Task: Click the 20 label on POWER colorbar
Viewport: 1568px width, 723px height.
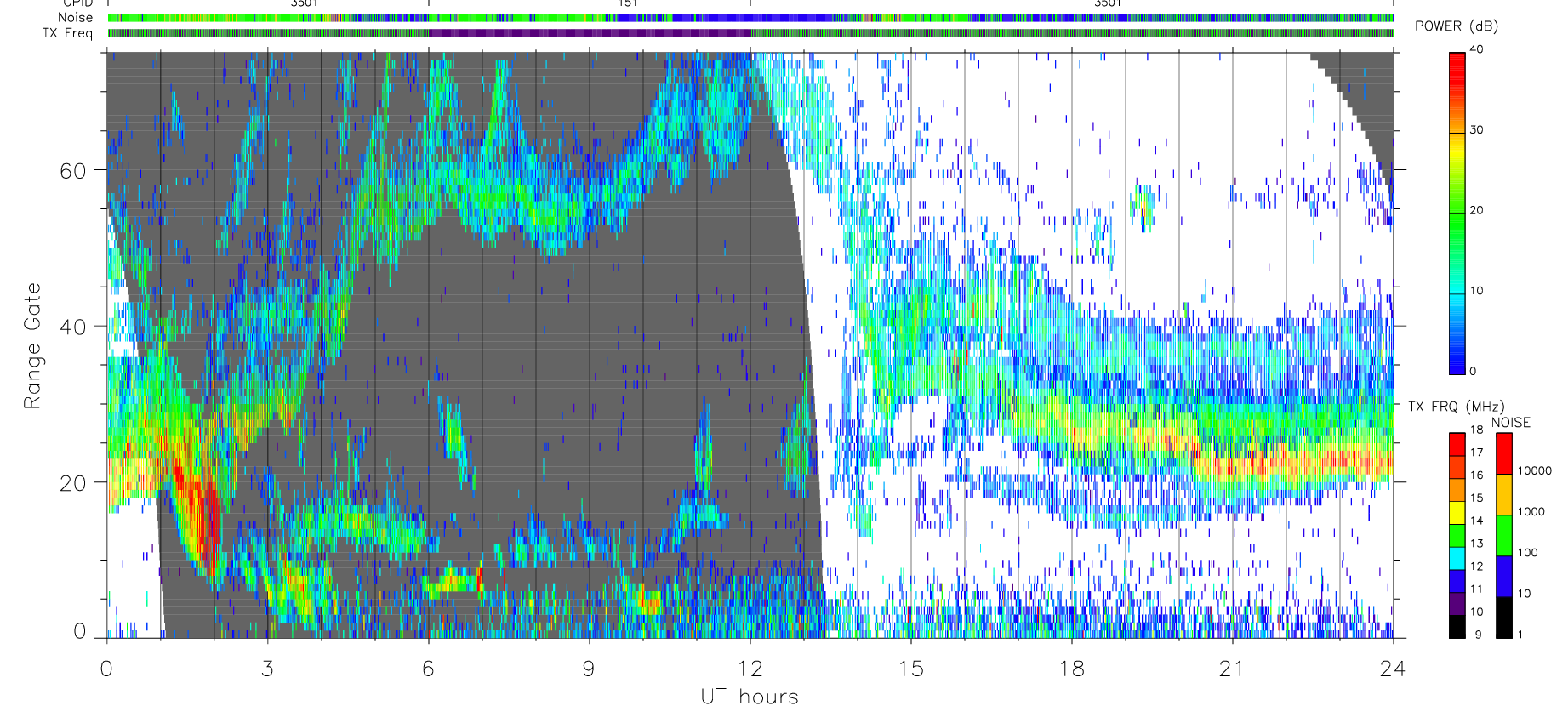Action: 1476,210
